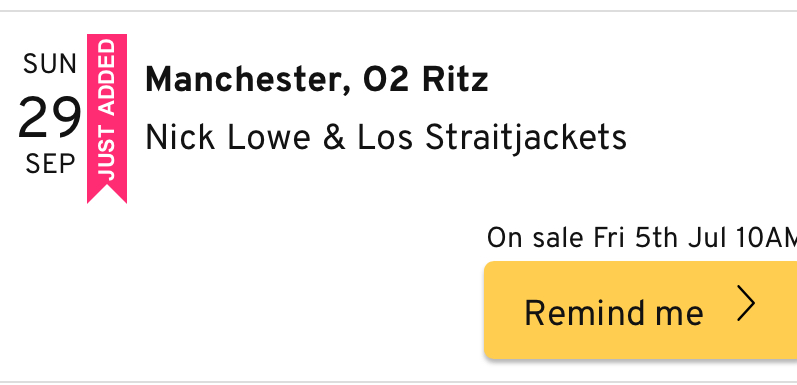The height and width of the screenshot is (385, 797).
Task: Click the word Manchester in the heading
Action: point(248,80)
